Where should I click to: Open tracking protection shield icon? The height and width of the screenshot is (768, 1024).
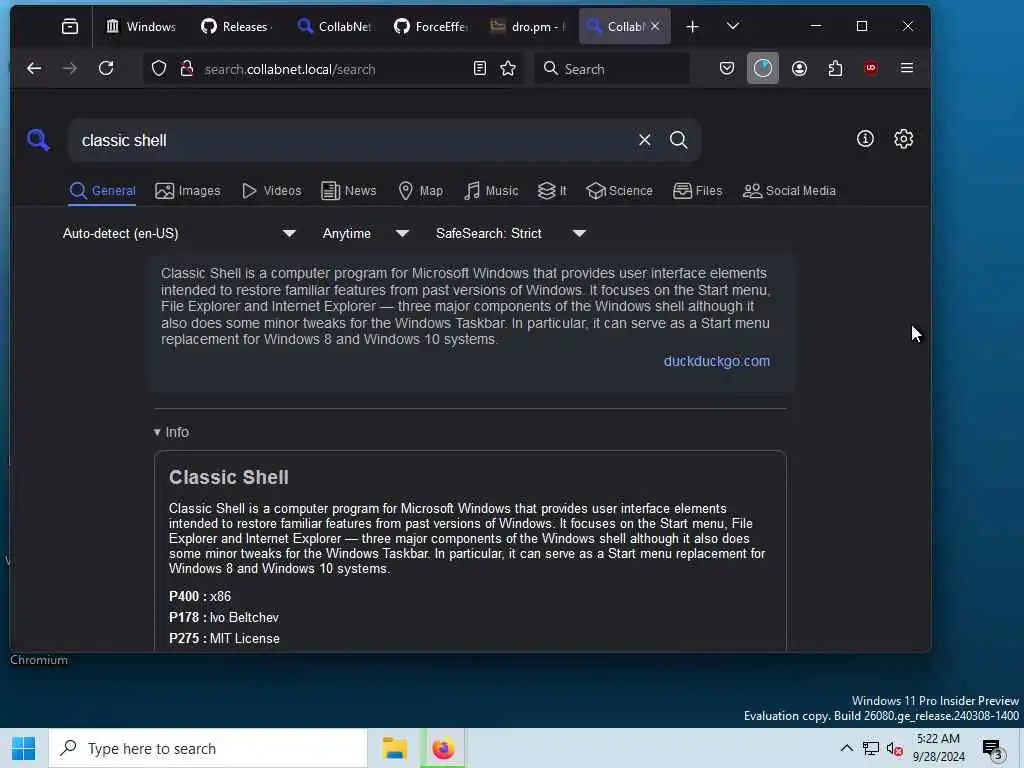(159, 69)
